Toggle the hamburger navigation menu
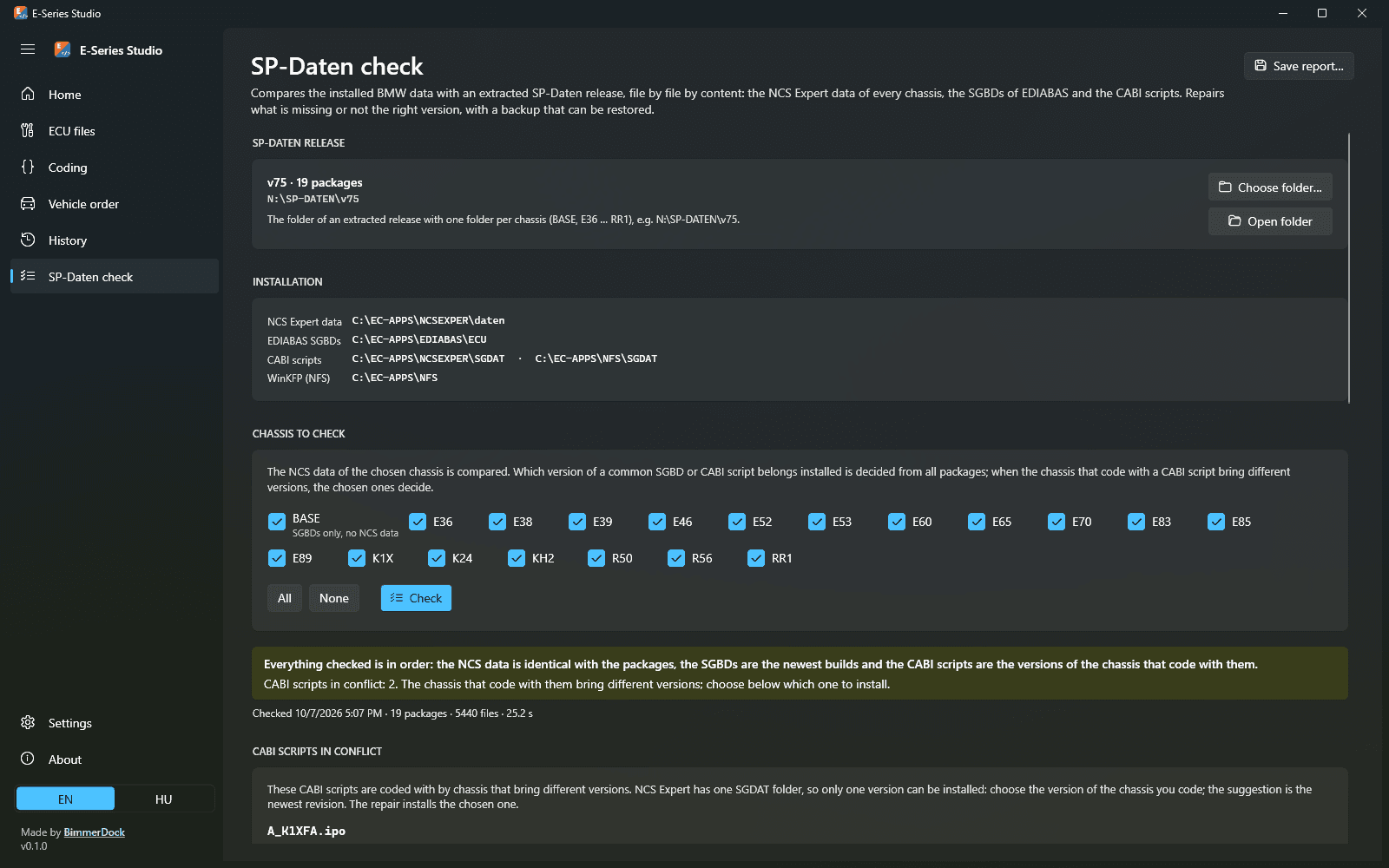 pos(28,49)
